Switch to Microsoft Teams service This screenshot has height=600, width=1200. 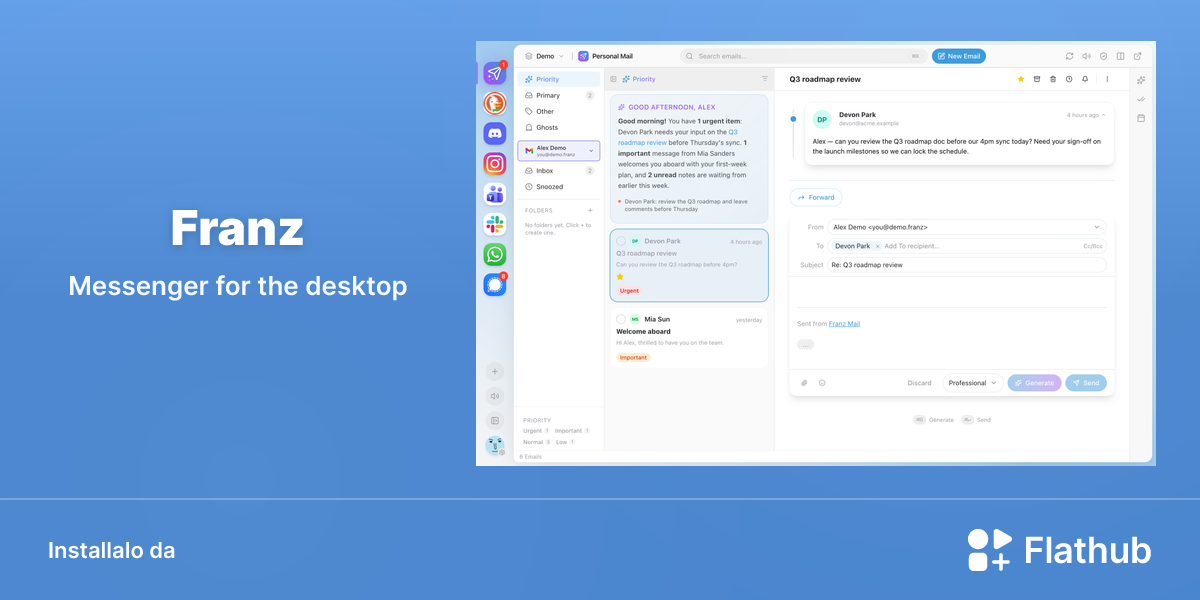[x=494, y=194]
